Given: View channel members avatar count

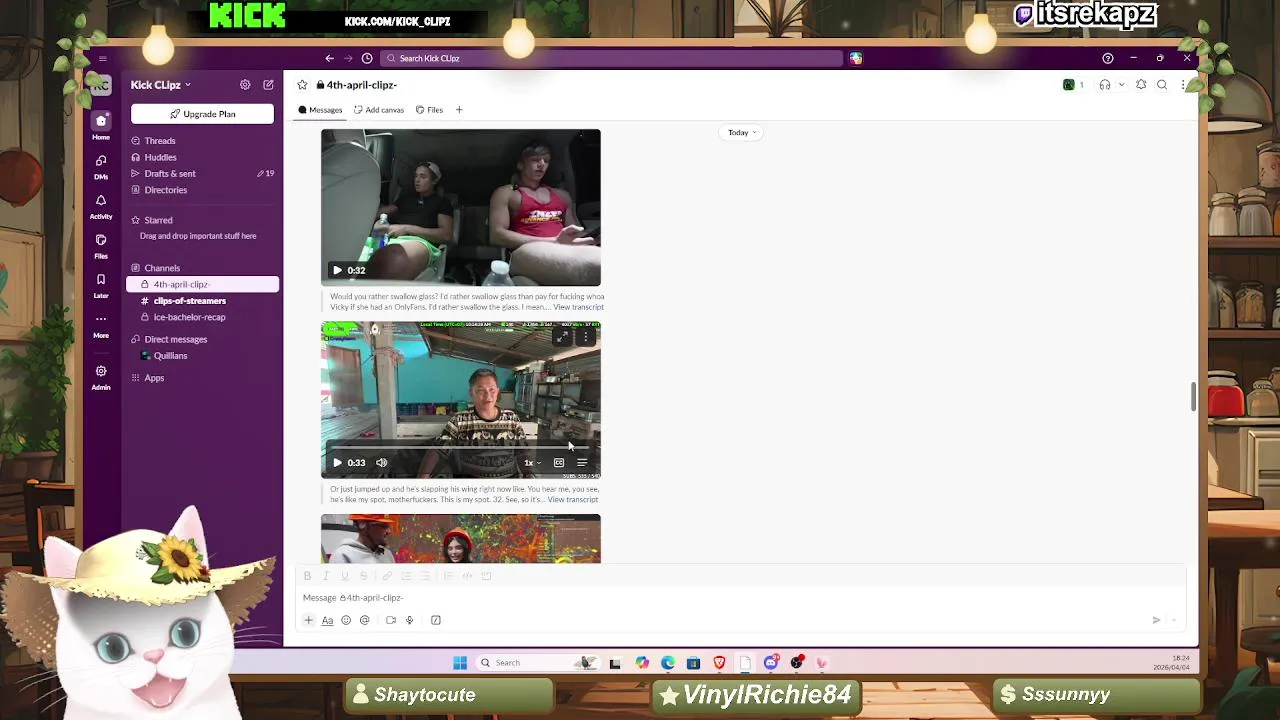Looking at the screenshot, I should 1074,85.
